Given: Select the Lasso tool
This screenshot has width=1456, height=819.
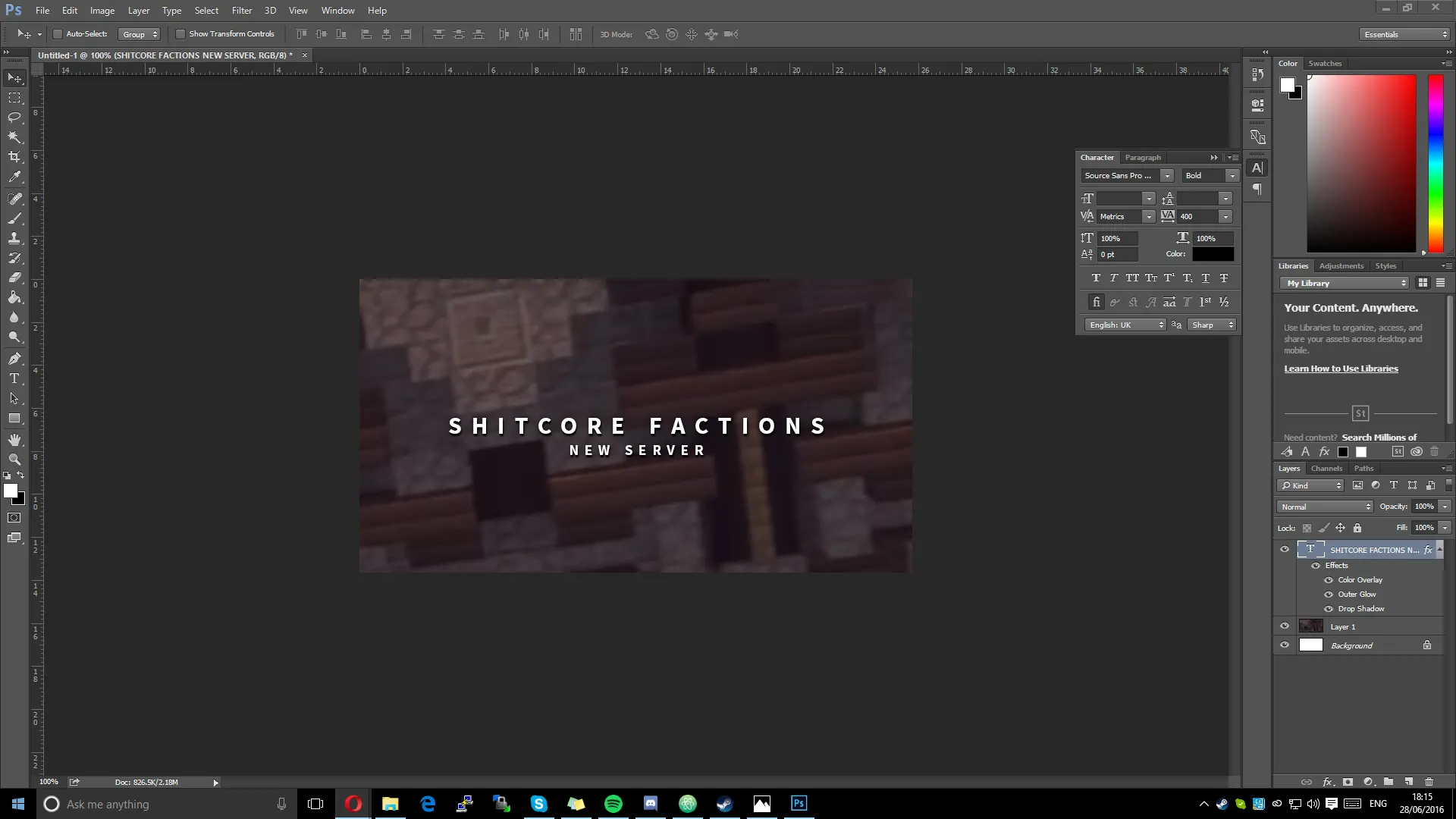Looking at the screenshot, I should (x=14, y=118).
